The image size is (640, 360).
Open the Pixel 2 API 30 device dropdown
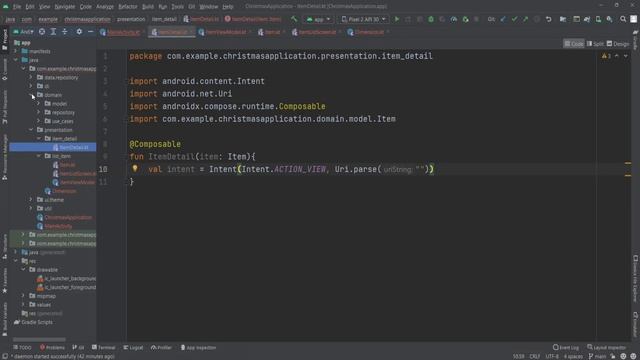tap(363, 19)
